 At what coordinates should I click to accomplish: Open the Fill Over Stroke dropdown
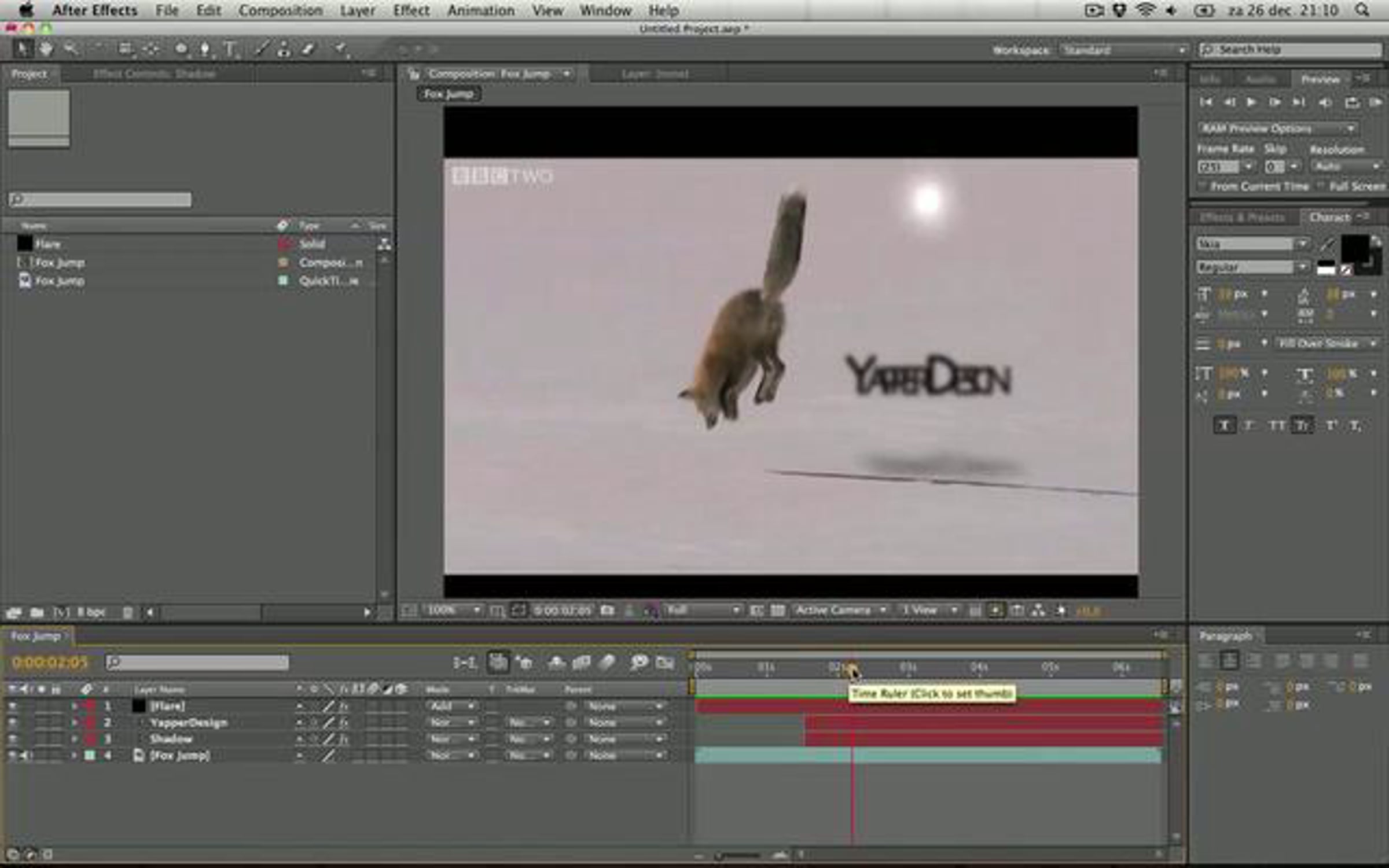pos(1328,344)
